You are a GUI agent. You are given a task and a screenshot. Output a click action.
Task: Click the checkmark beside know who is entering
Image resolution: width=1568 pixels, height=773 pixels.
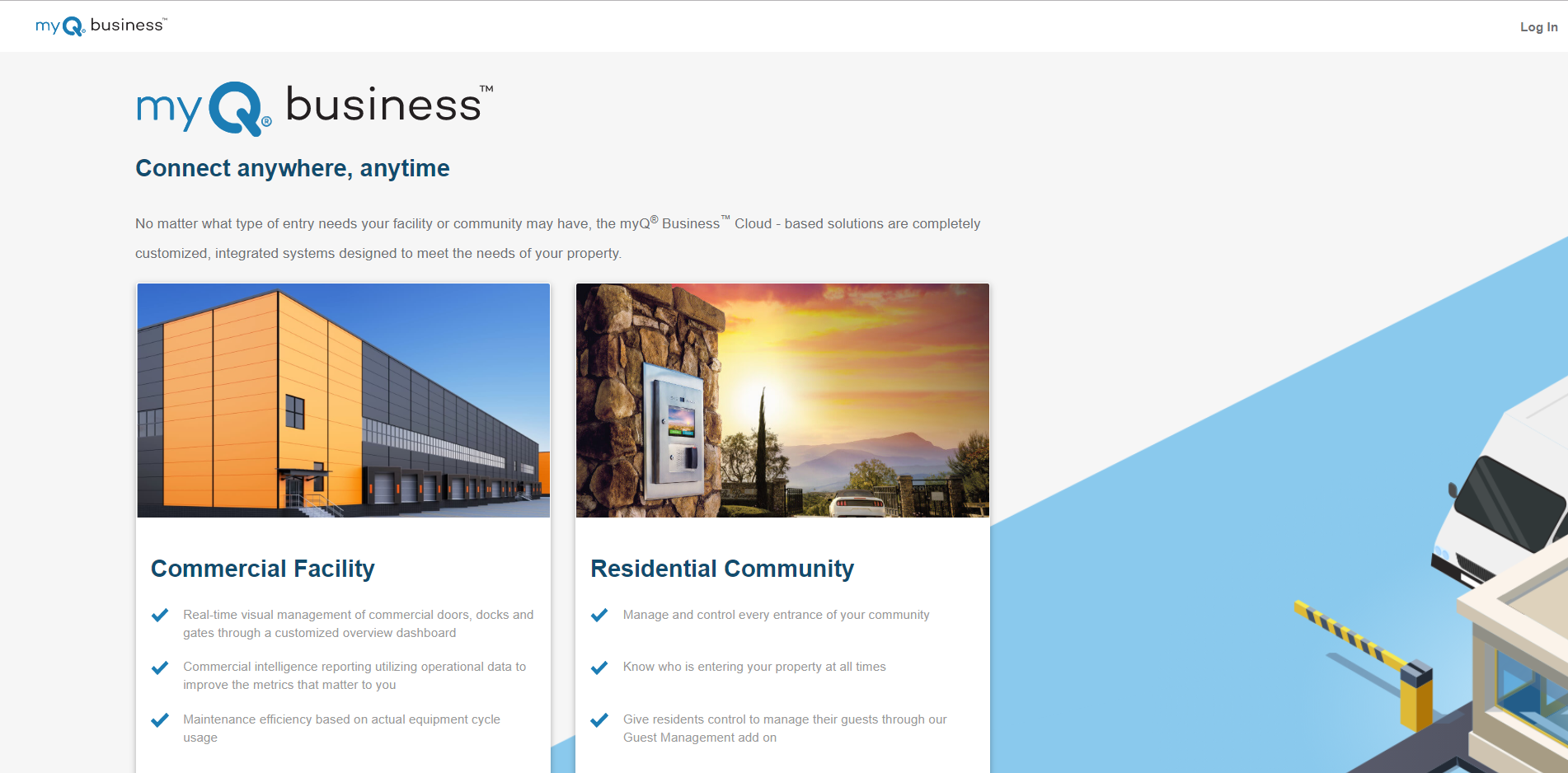point(599,667)
